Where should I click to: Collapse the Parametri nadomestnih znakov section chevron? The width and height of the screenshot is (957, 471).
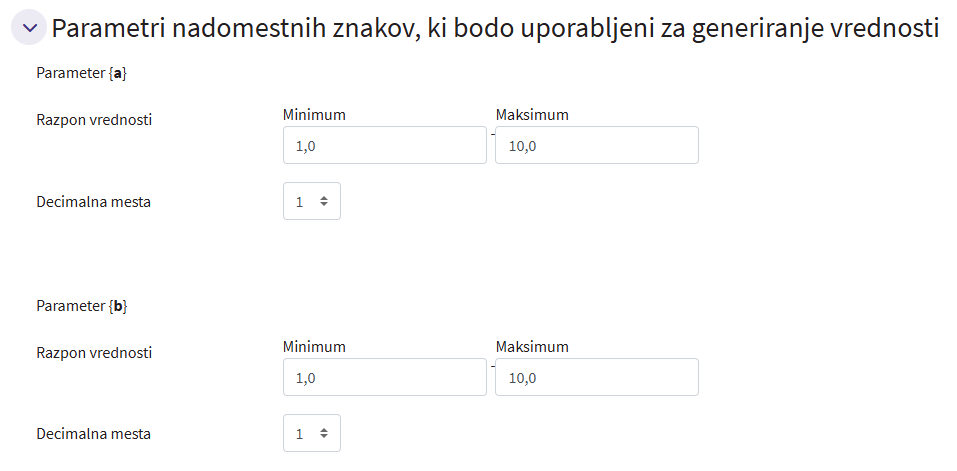[29, 28]
